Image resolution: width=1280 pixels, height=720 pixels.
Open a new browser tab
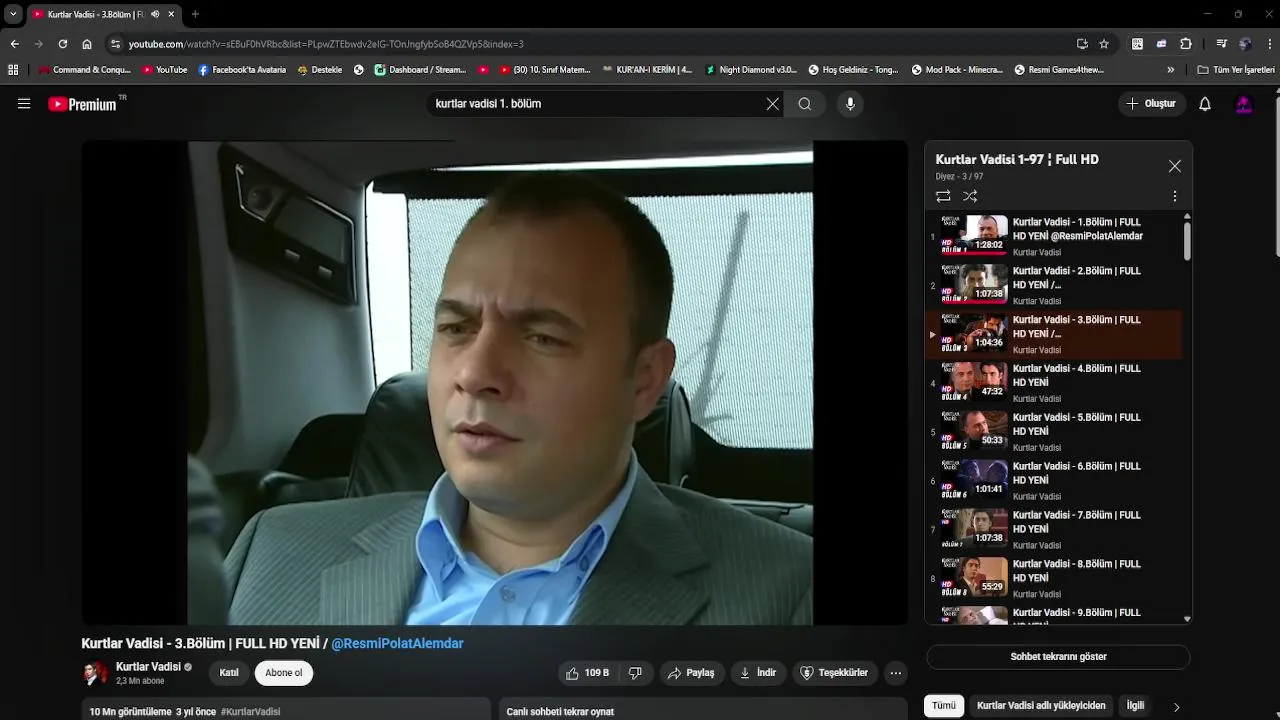pyautogui.click(x=195, y=14)
